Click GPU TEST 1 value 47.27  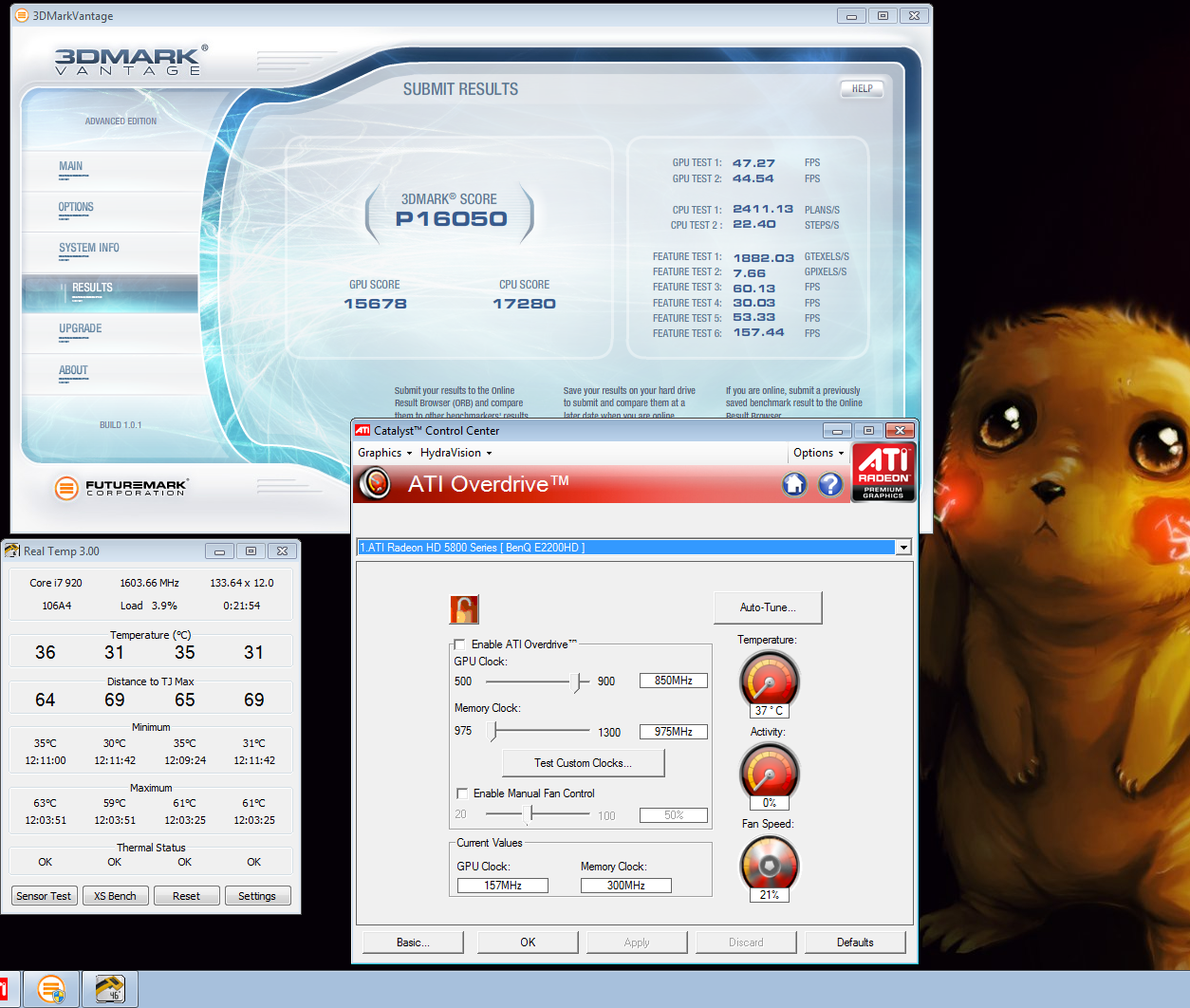(753, 163)
